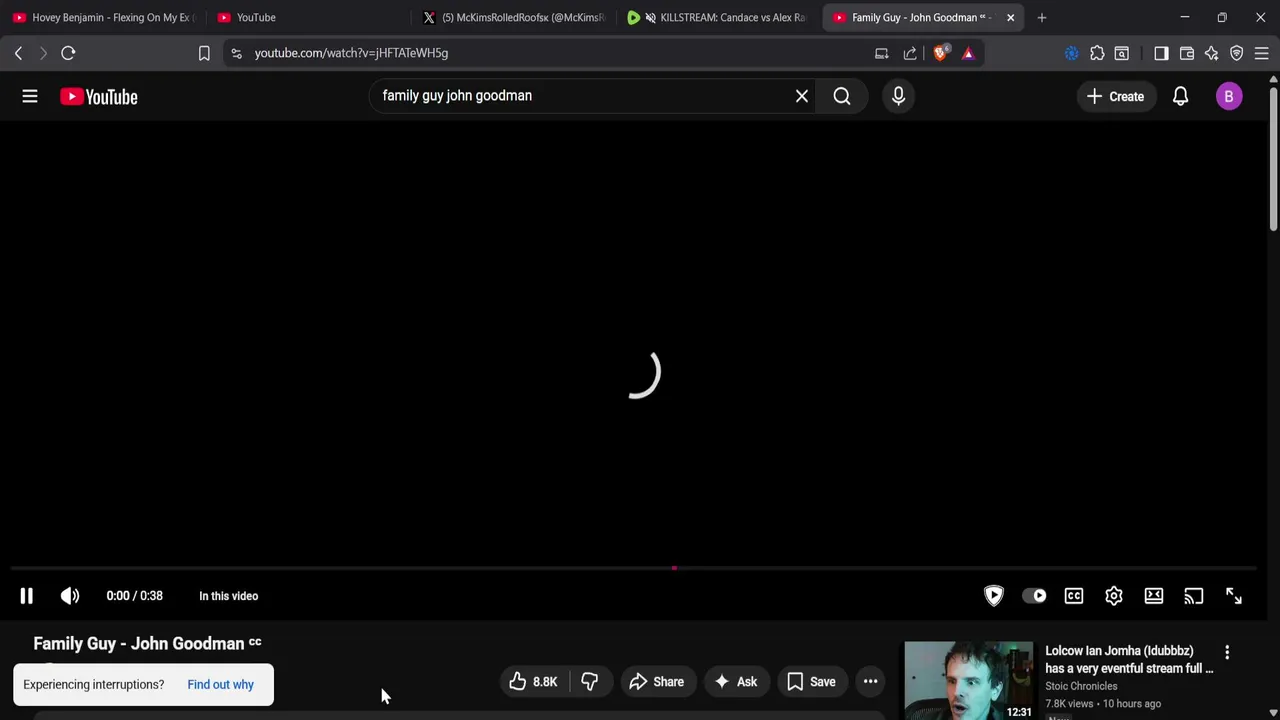The width and height of the screenshot is (1280, 720).
Task: Click the page vertical scrollbar
Action: tap(1273, 160)
